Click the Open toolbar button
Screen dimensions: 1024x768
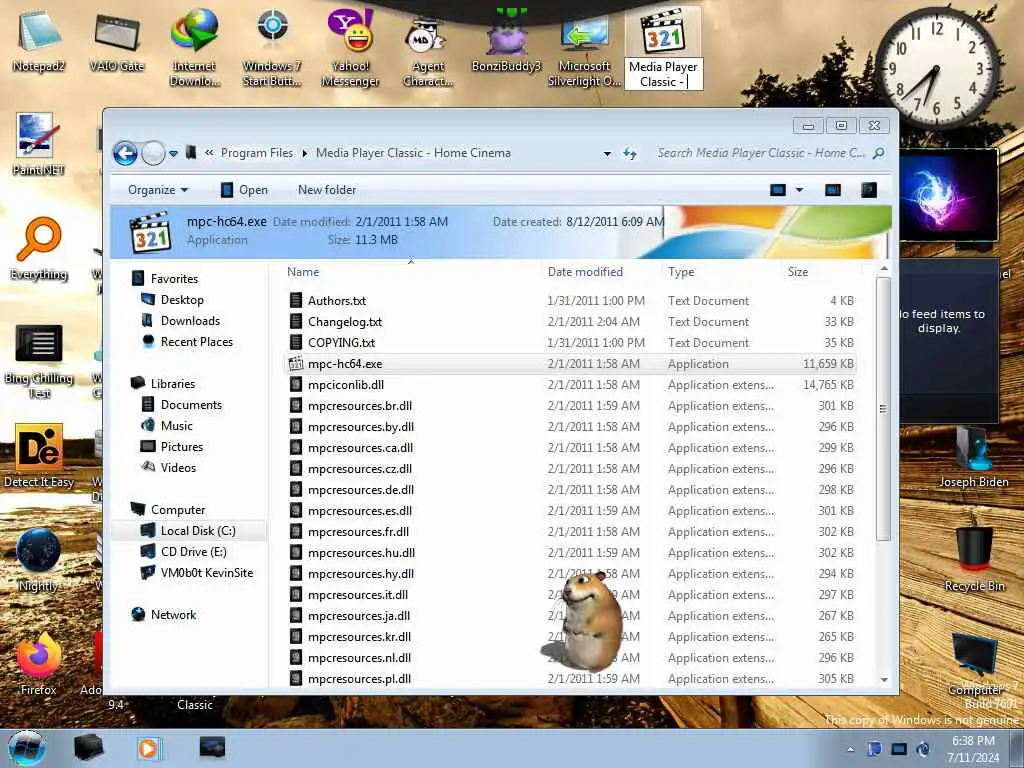tap(244, 190)
